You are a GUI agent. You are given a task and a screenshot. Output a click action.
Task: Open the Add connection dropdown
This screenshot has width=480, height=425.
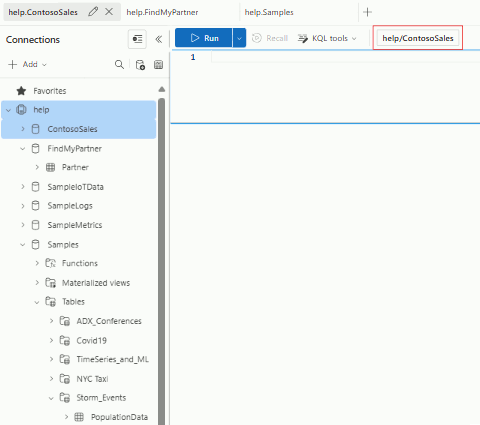[x=27, y=64]
